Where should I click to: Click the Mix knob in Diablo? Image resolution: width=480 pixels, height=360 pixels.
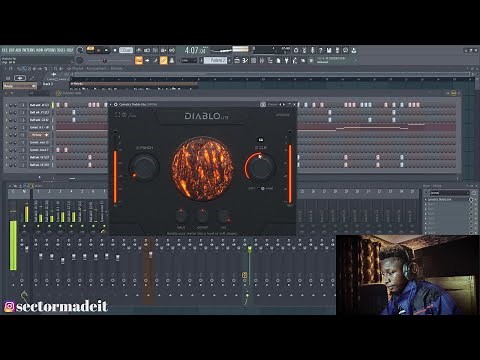[223, 216]
